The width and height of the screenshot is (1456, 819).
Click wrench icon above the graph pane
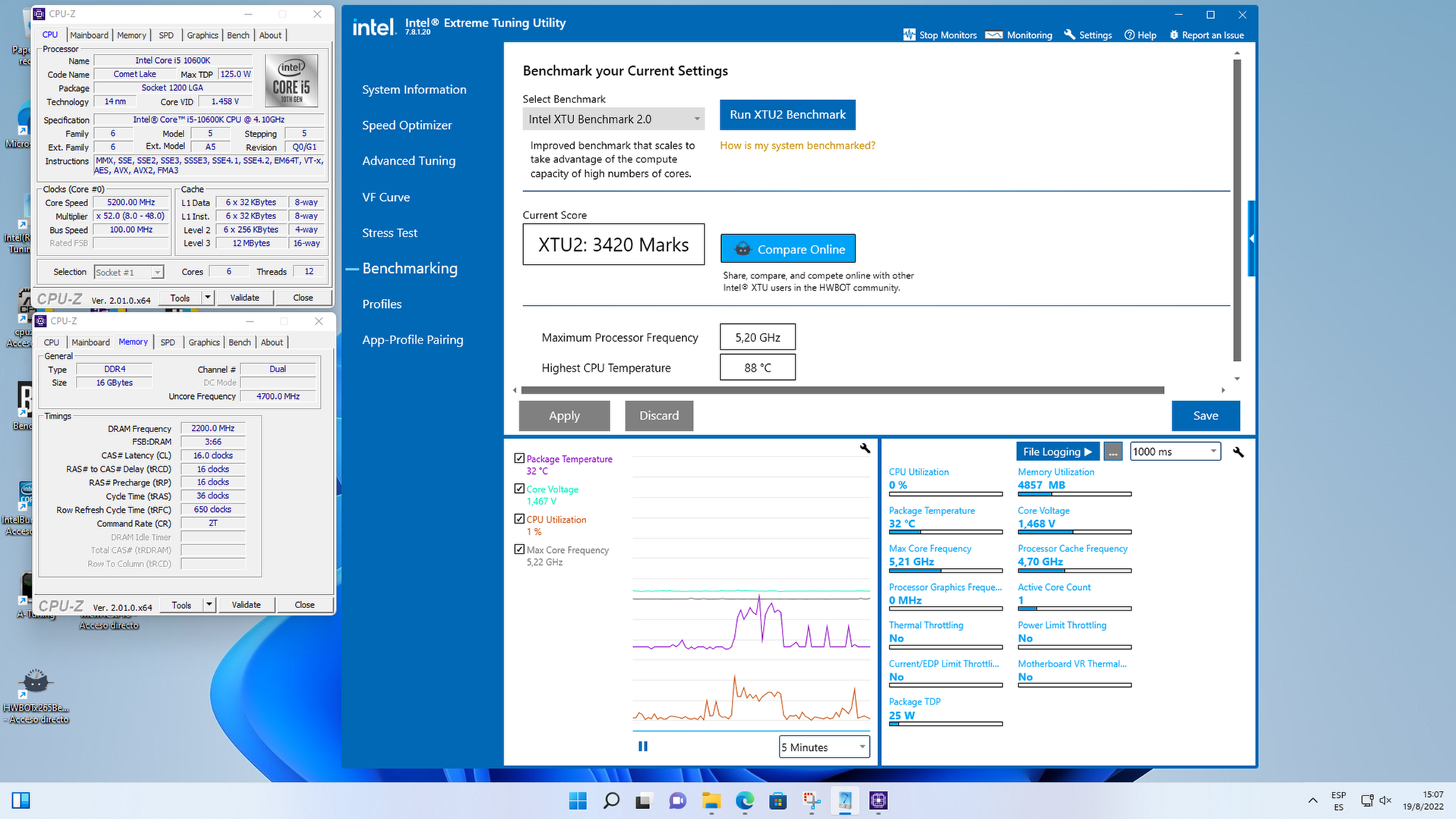[x=864, y=448]
